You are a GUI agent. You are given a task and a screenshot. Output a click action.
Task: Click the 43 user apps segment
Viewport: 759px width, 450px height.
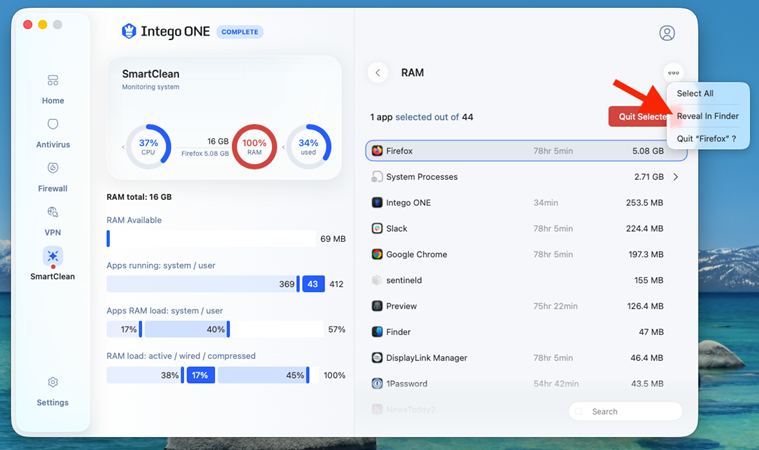313,284
